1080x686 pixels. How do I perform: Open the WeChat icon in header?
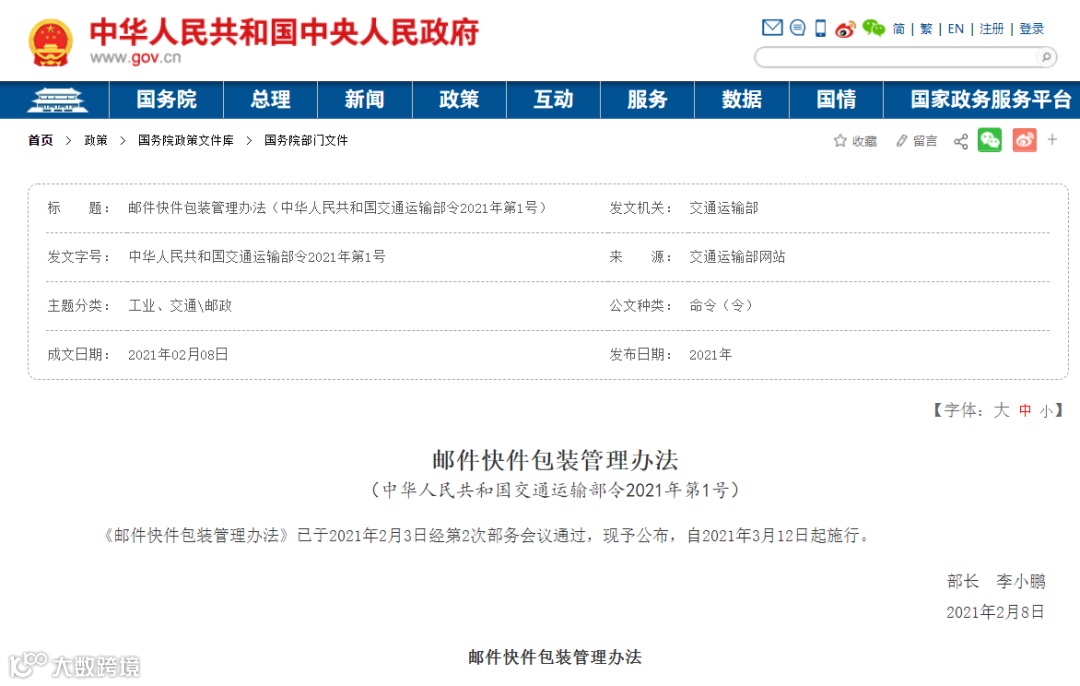(873, 28)
